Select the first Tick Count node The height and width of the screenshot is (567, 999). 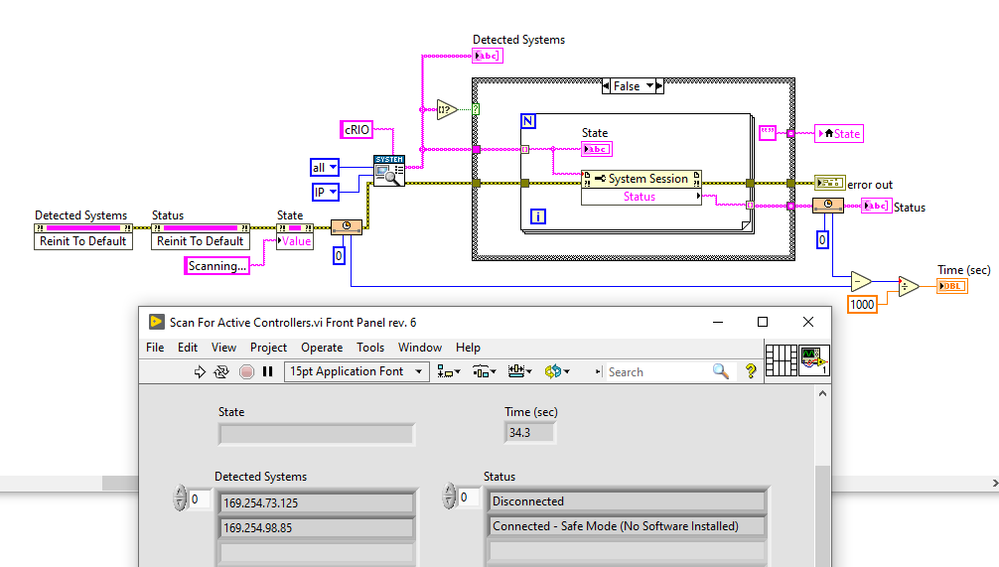(x=347, y=227)
